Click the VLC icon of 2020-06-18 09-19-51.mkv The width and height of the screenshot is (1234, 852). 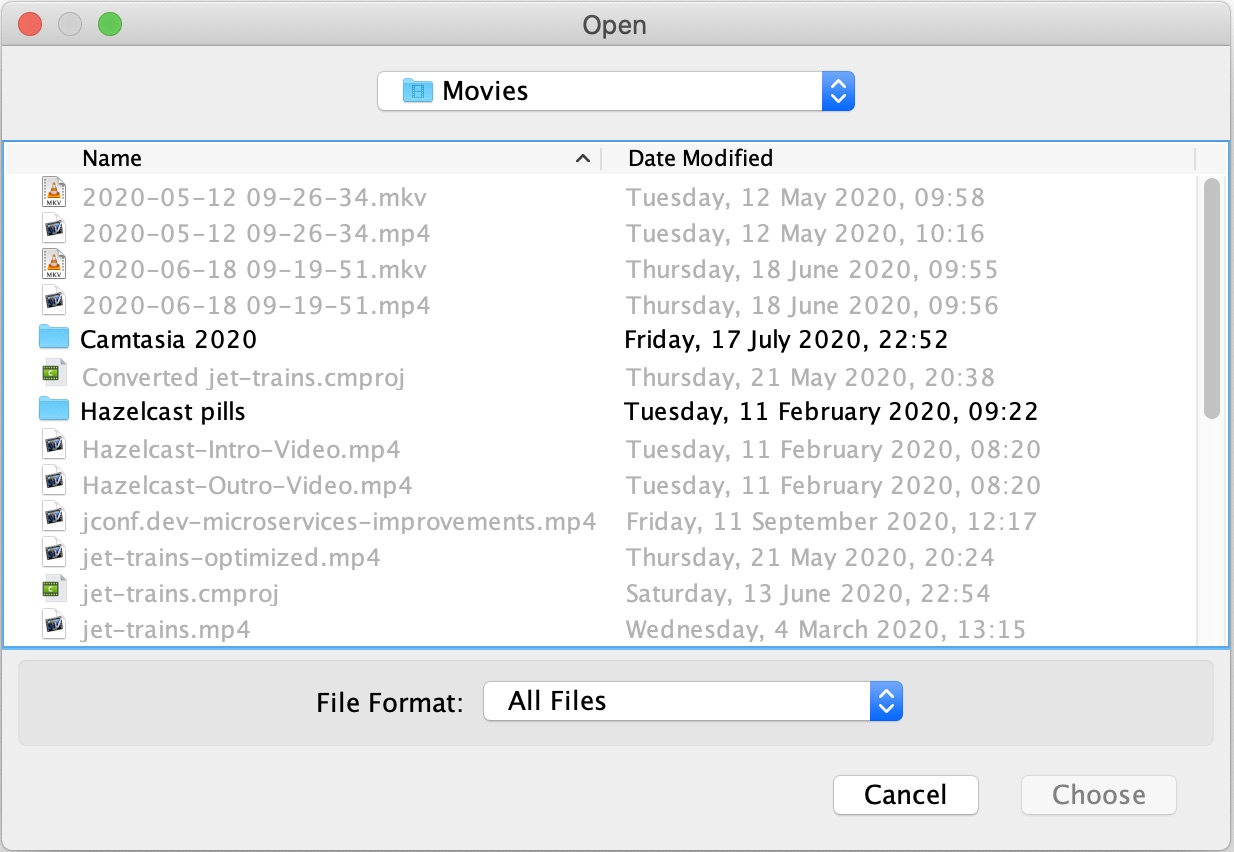[54, 269]
